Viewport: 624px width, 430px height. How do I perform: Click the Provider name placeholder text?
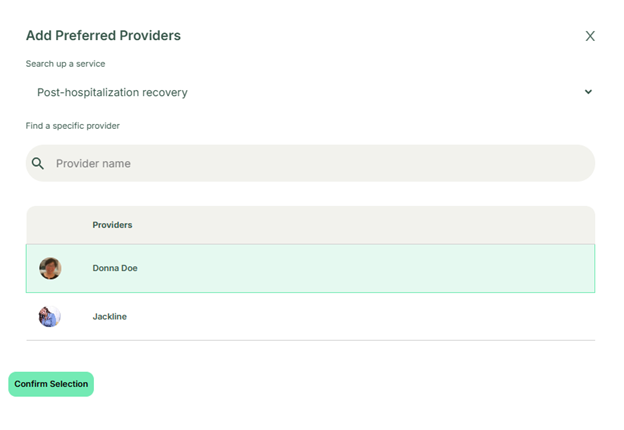point(93,164)
